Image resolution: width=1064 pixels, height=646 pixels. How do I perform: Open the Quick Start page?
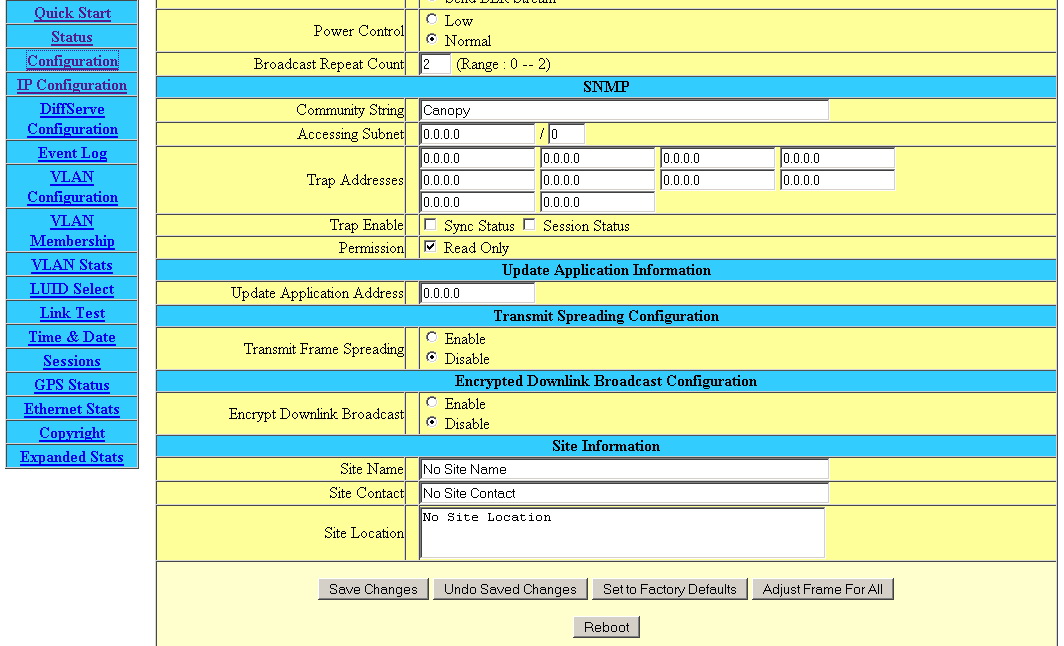(x=72, y=13)
